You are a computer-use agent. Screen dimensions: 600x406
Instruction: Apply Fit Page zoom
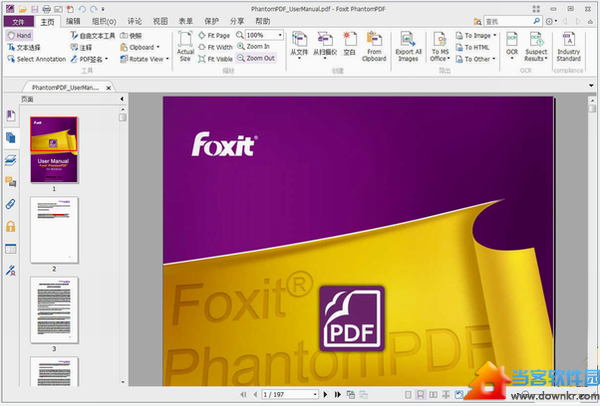click(214, 36)
